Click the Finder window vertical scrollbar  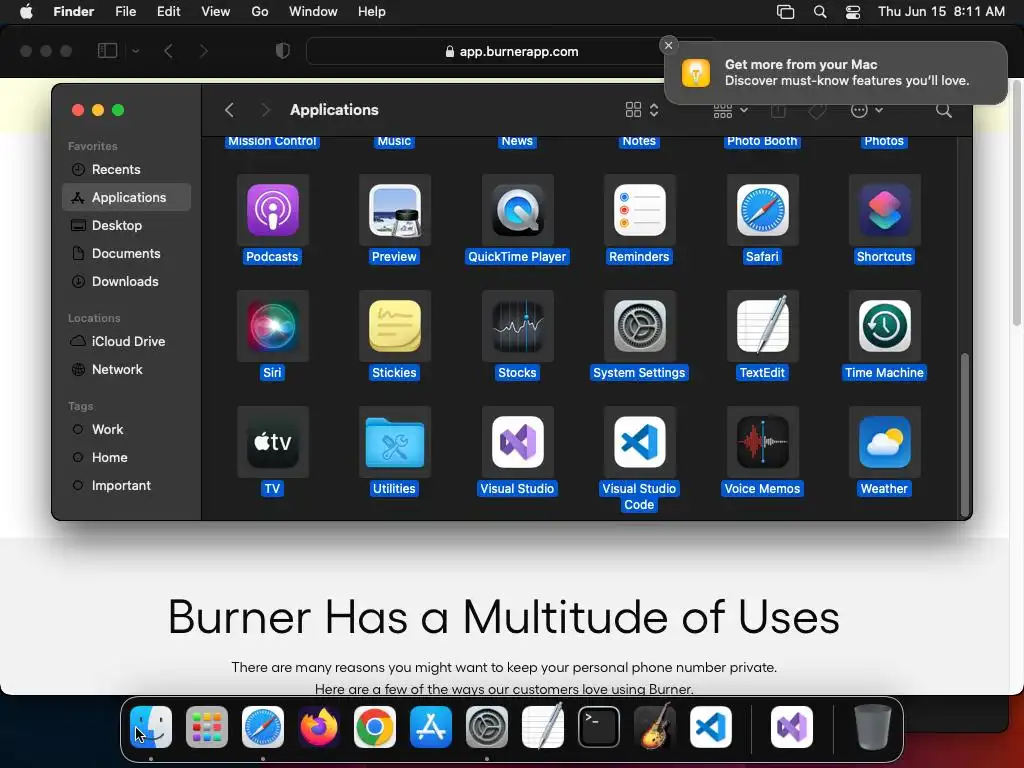pos(964,435)
